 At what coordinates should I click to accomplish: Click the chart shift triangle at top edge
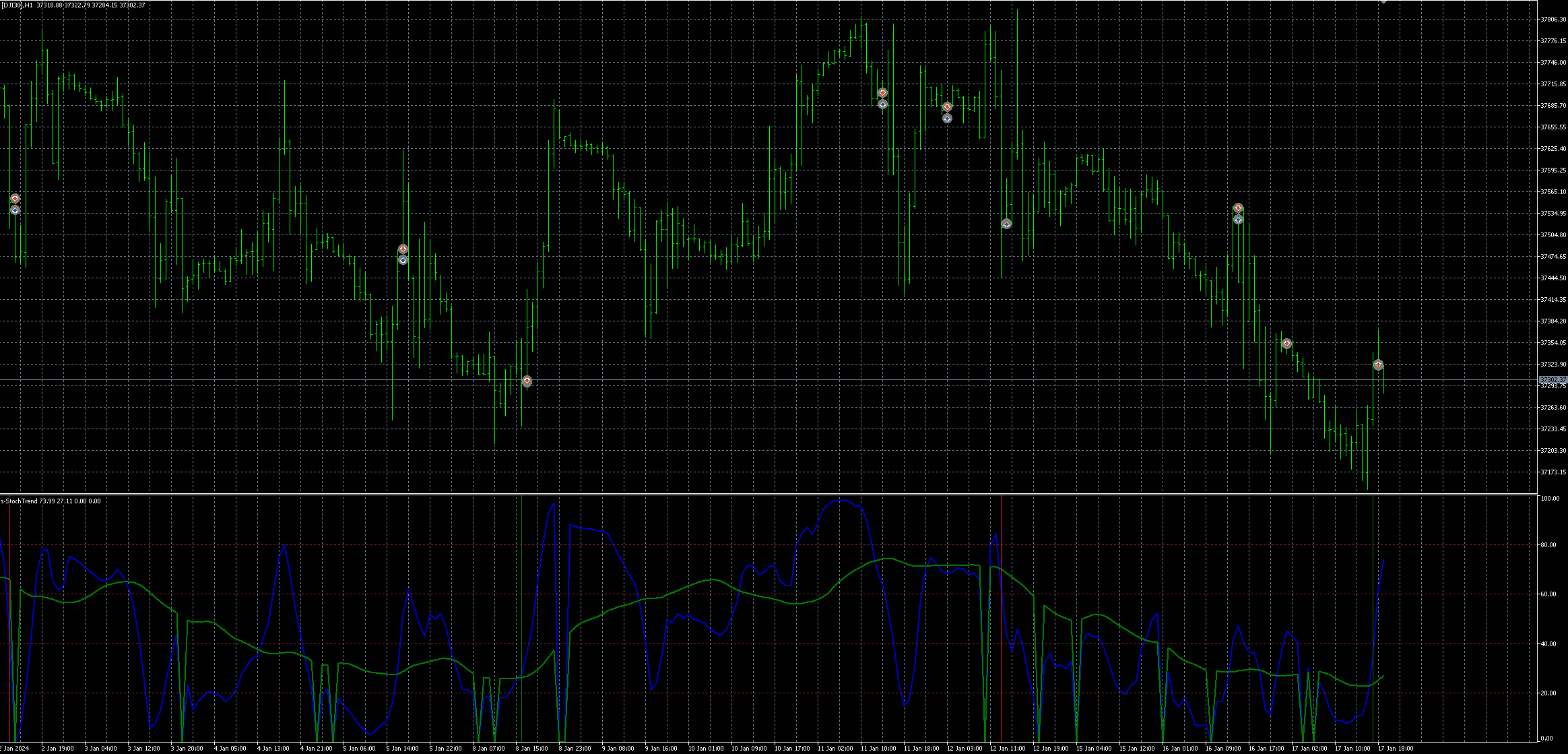pos(1383,2)
